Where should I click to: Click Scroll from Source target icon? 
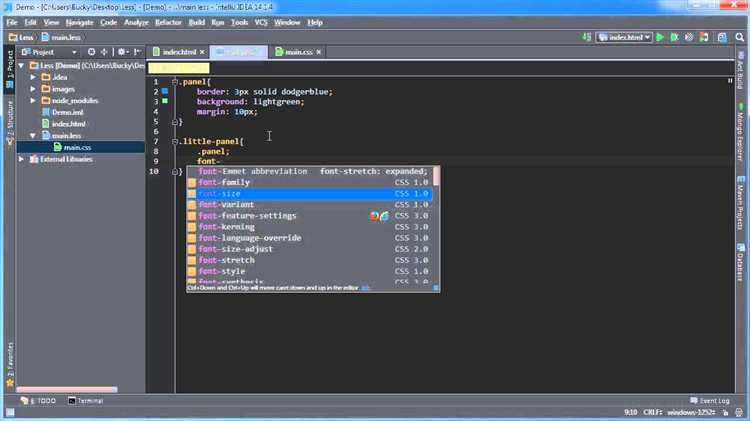[91, 51]
